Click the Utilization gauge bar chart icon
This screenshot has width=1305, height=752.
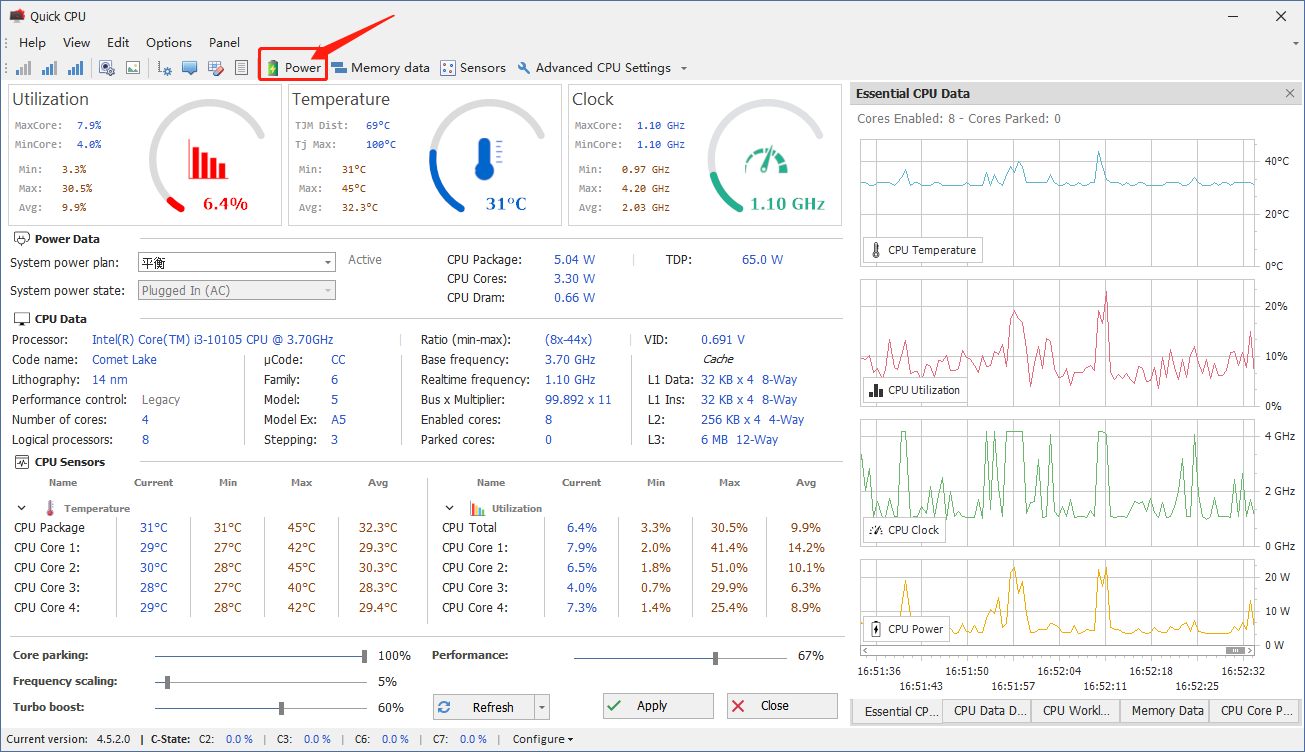[x=209, y=160]
